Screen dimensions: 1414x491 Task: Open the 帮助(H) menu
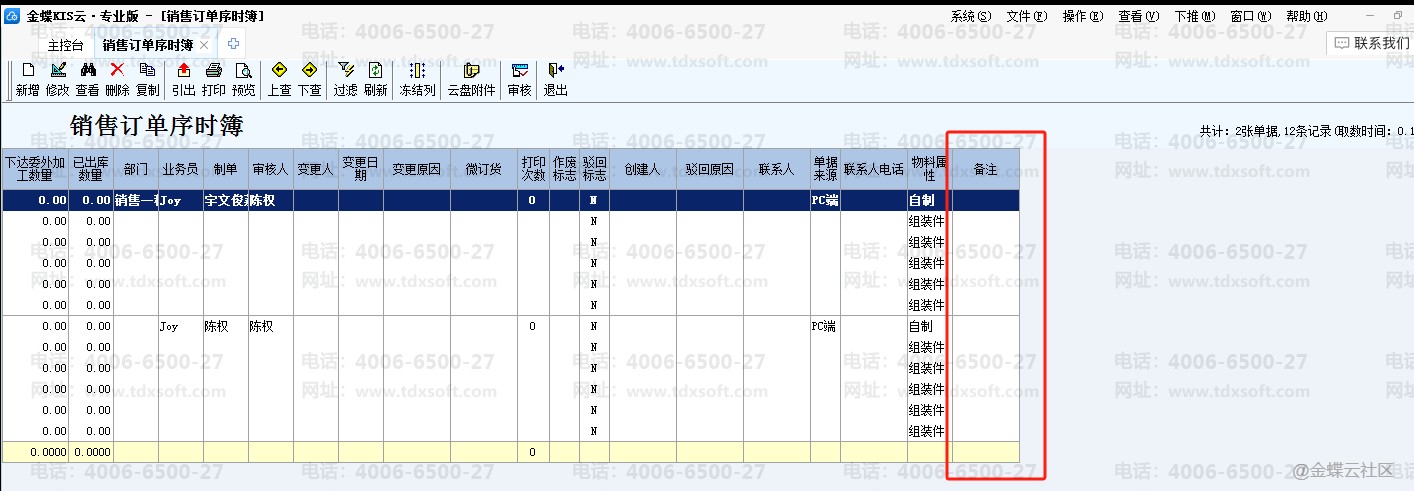coord(1307,16)
